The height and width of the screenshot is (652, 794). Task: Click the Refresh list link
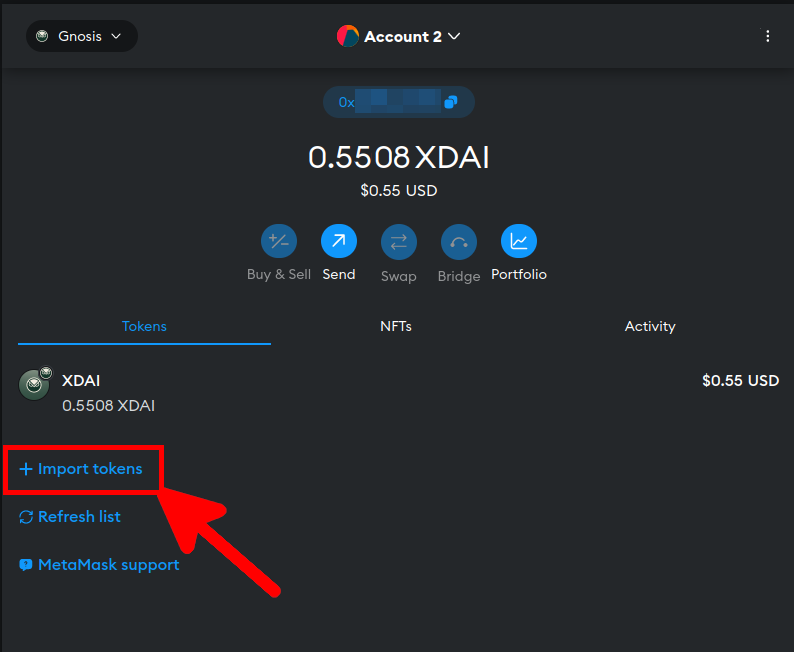pyautogui.click(x=70, y=517)
